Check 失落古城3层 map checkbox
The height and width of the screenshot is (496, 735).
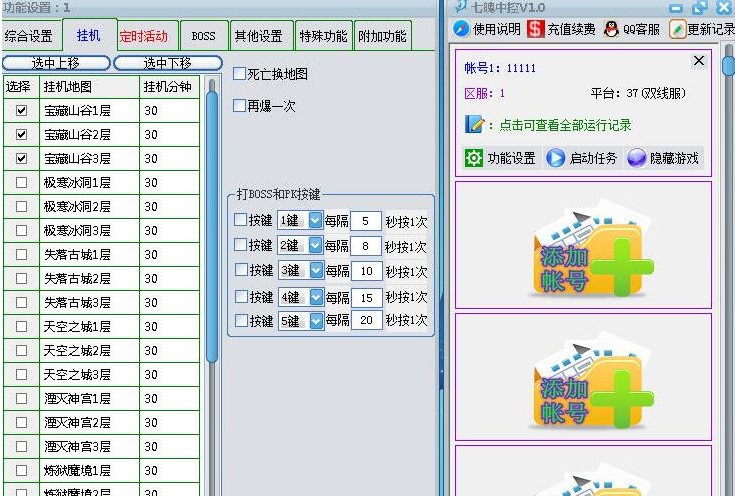[21, 303]
